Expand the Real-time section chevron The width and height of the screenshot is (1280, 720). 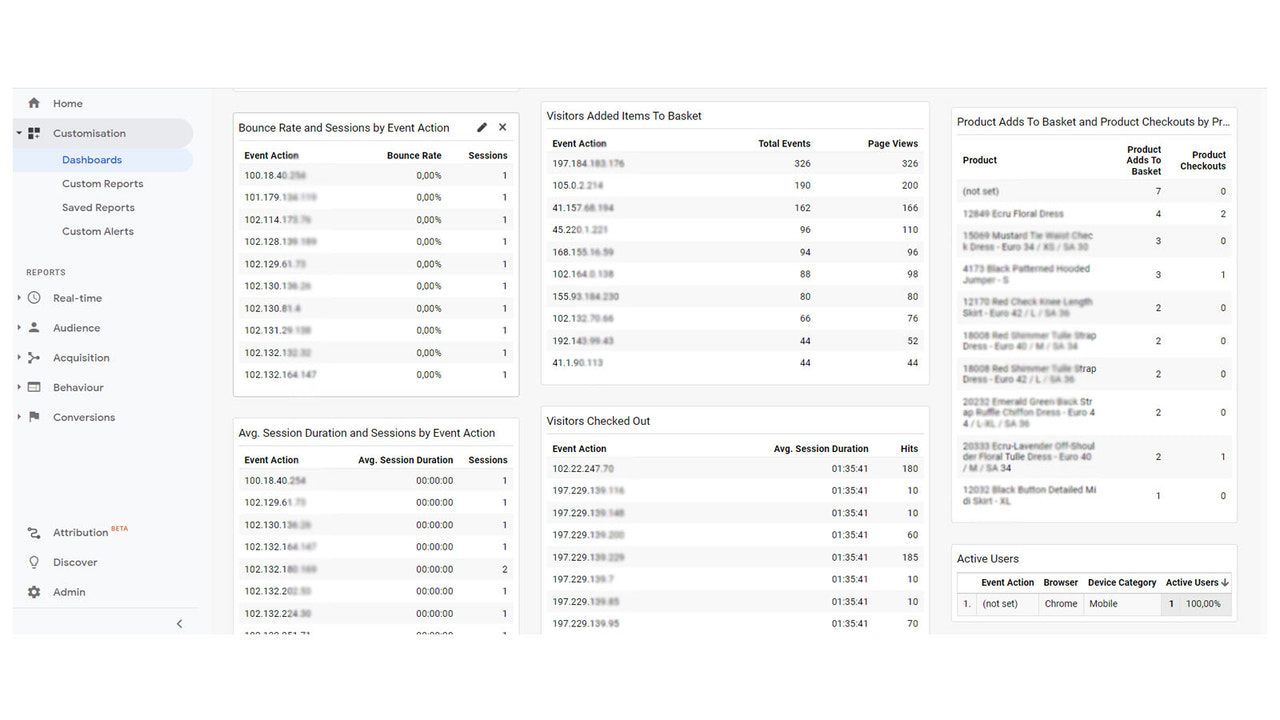(18, 298)
